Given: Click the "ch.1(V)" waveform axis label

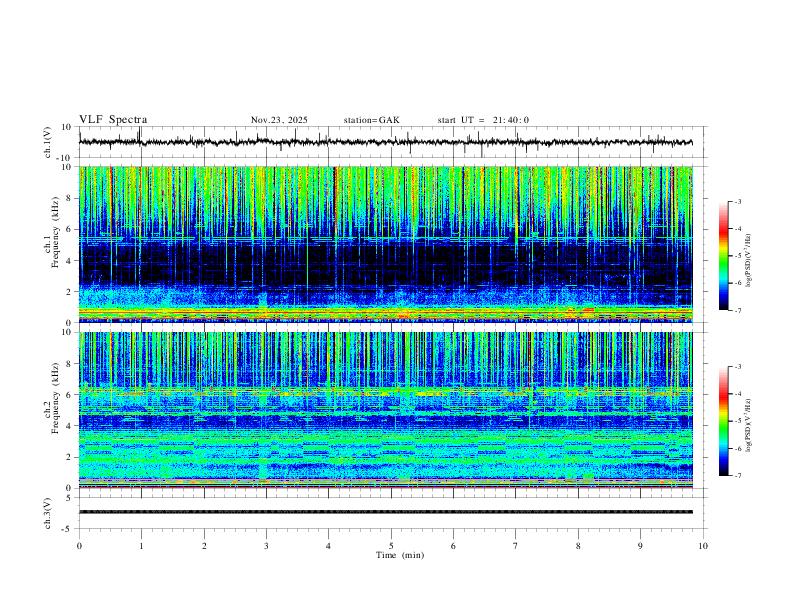Looking at the screenshot, I should click(48, 142).
